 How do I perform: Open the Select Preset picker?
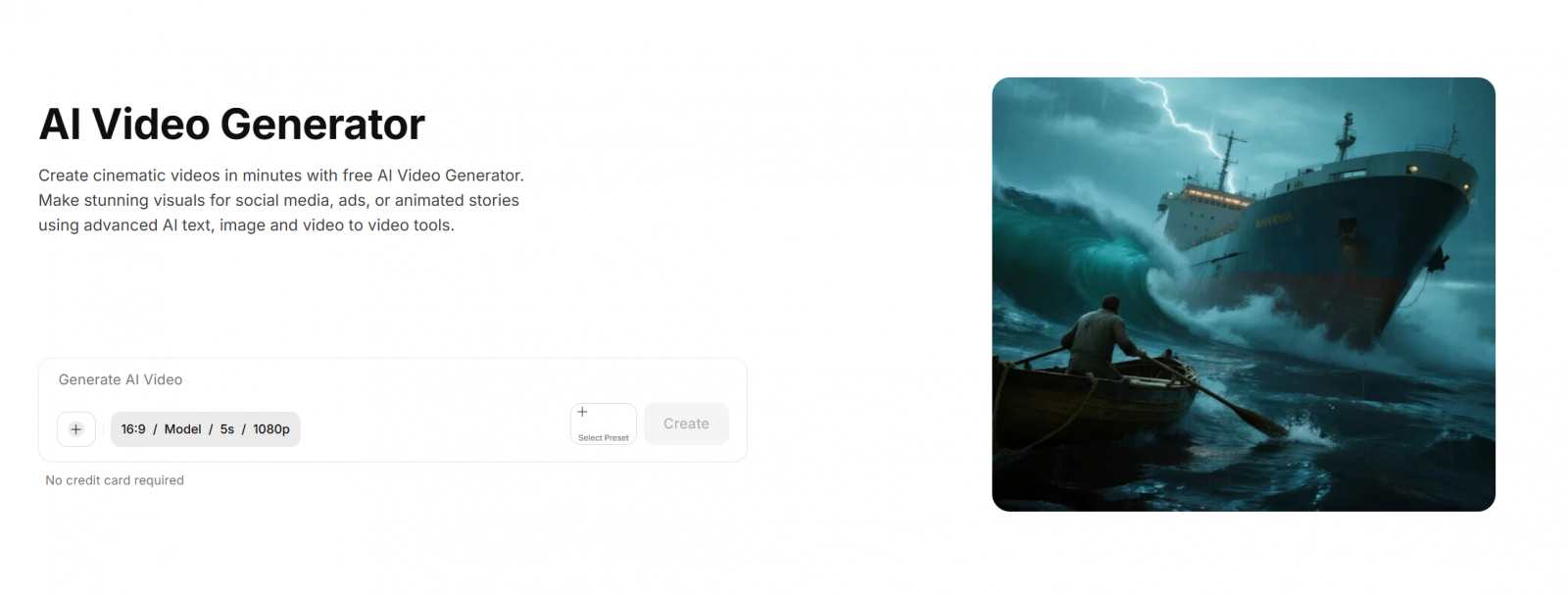tap(604, 423)
